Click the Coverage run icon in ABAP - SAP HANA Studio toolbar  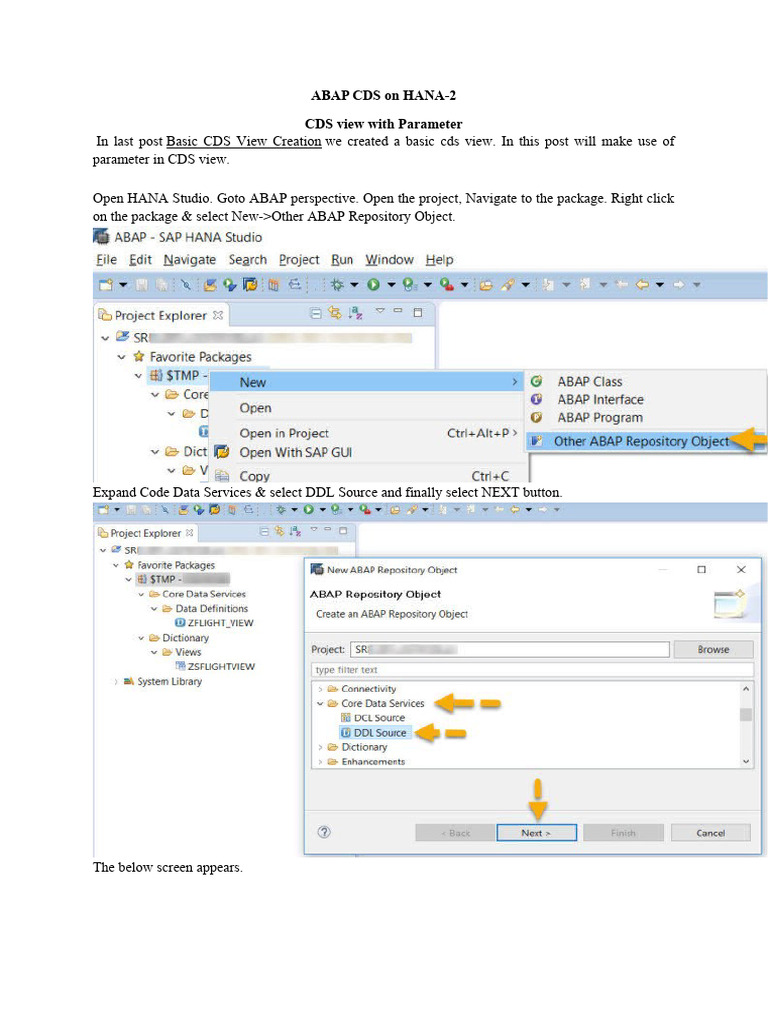(x=409, y=285)
